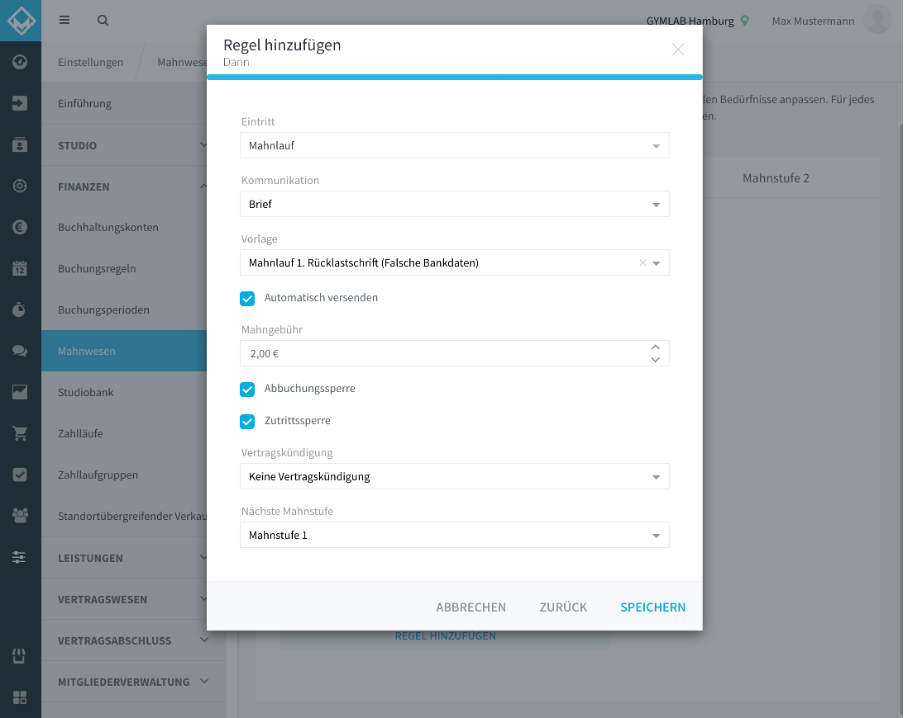904x718 pixels.
Task: Open the shopping cart sidebar icon
Action: (x=20, y=433)
